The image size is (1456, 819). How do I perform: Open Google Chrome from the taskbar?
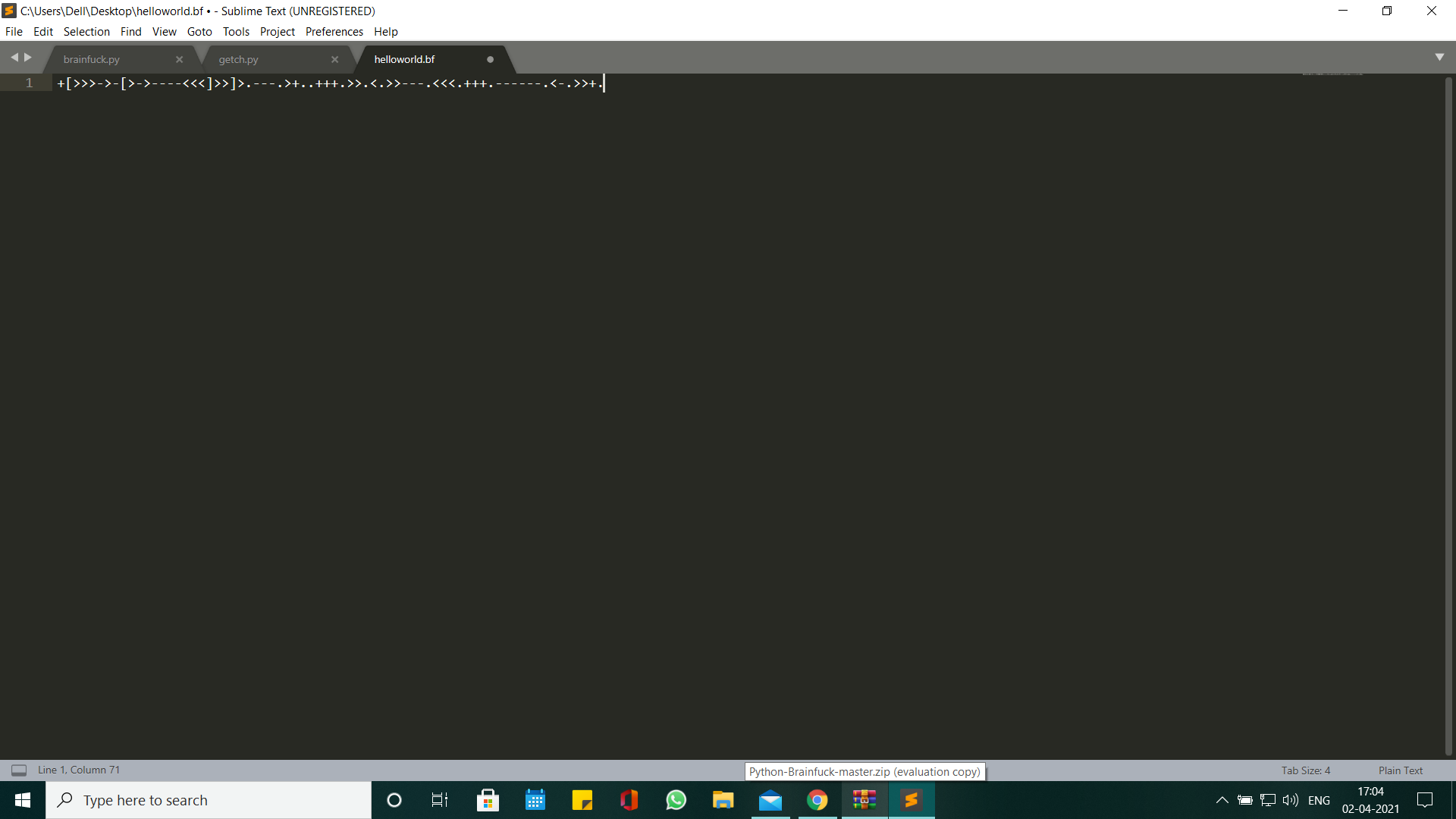click(817, 800)
